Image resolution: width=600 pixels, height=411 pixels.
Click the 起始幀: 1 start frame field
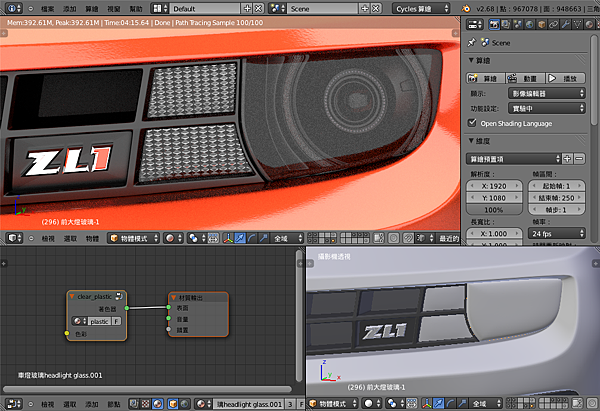(556, 186)
